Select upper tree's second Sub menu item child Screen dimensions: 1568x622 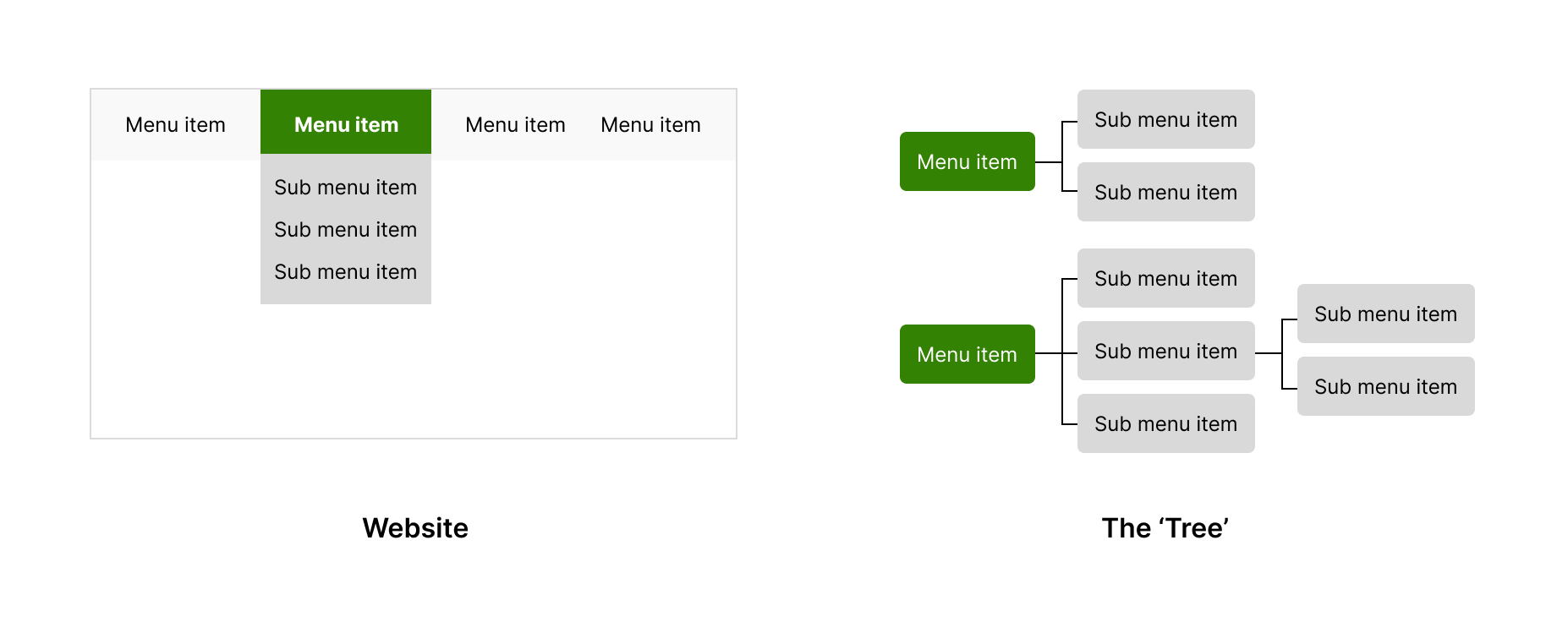click(1165, 192)
